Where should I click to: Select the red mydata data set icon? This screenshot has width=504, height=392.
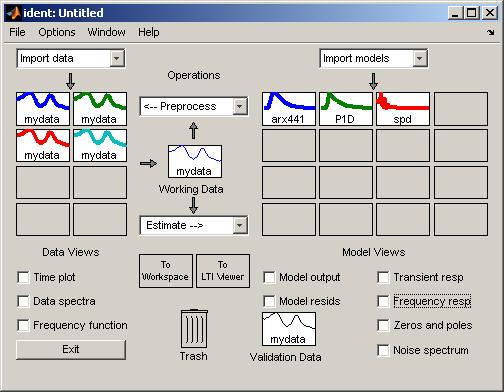pyautogui.click(x=43, y=146)
